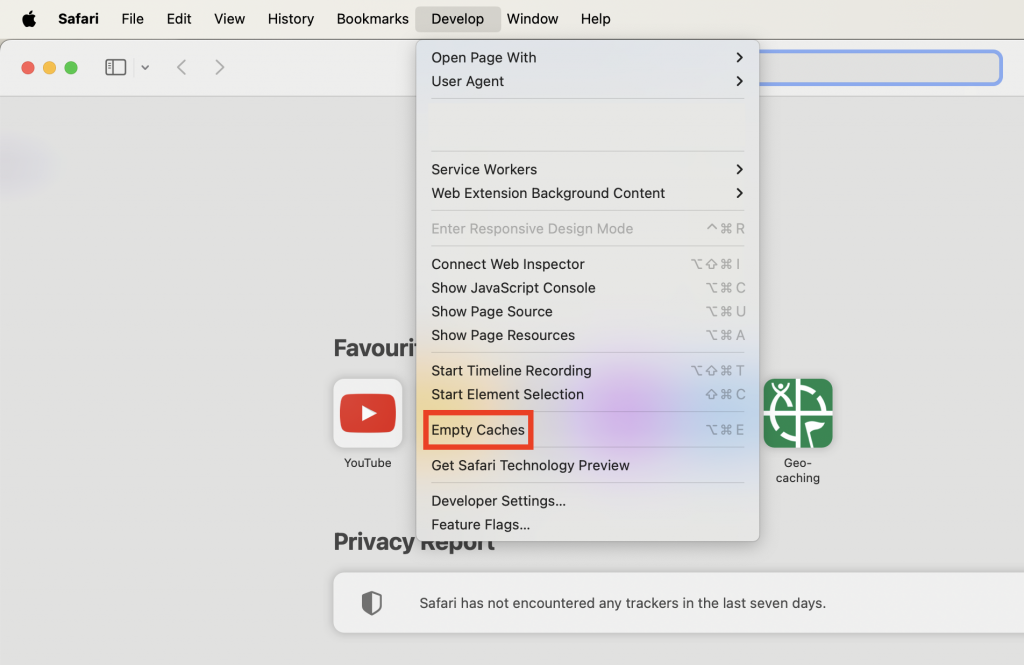Select Get Safari Technology Preview
The image size is (1024, 665).
pos(530,465)
